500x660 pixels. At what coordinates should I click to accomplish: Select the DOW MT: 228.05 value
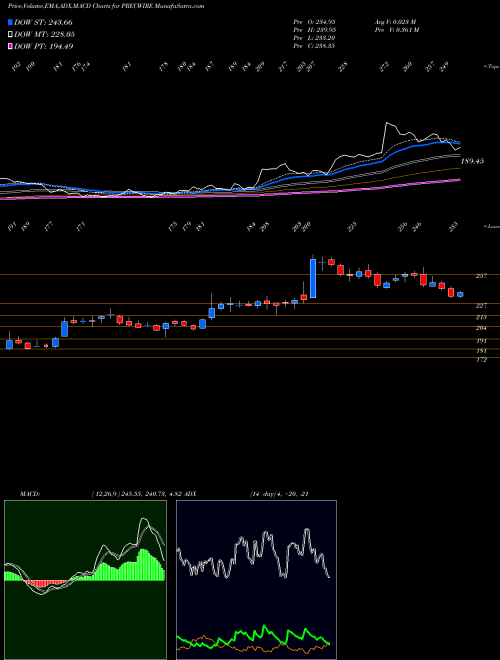[x=45, y=34]
